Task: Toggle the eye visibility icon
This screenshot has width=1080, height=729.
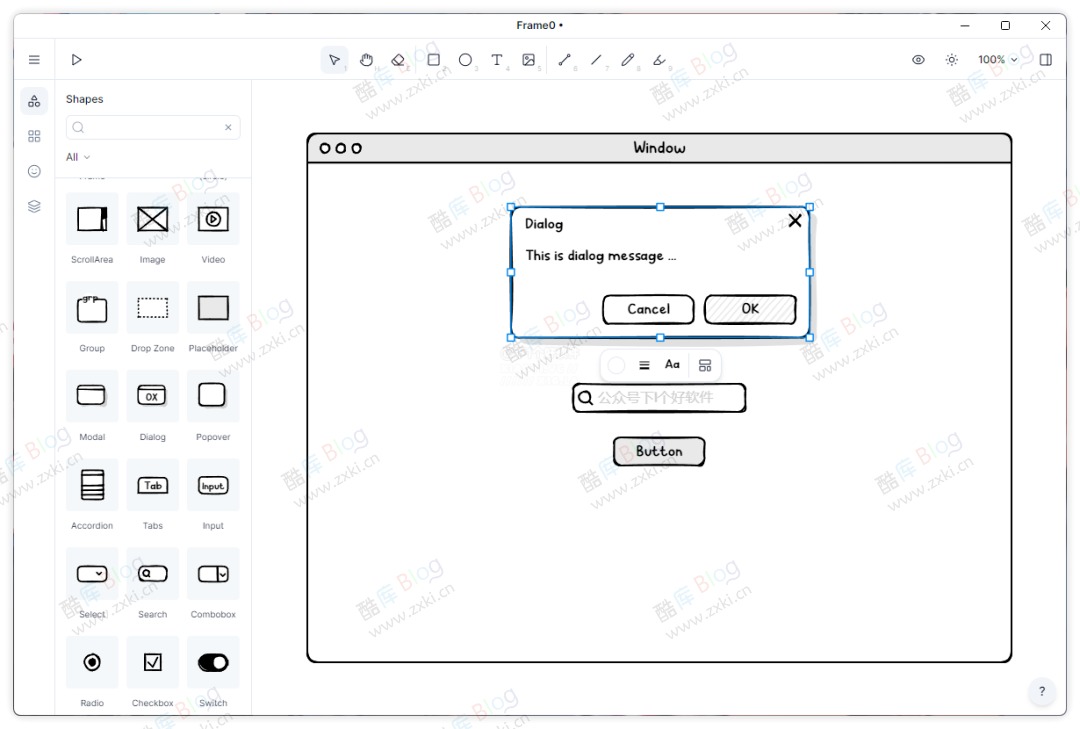Action: tap(918, 60)
